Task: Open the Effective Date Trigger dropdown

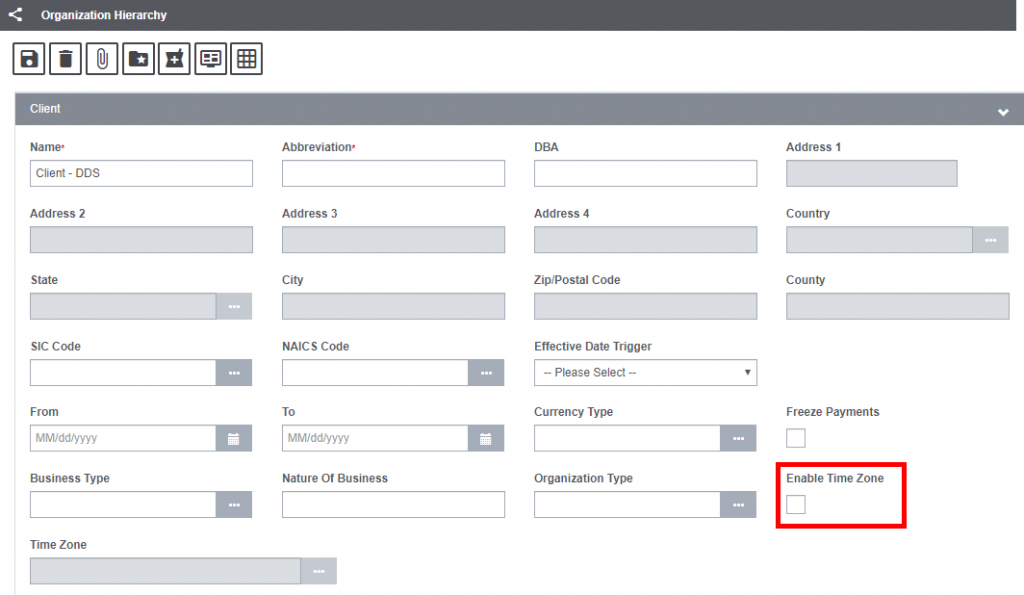Action: click(x=645, y=372)
